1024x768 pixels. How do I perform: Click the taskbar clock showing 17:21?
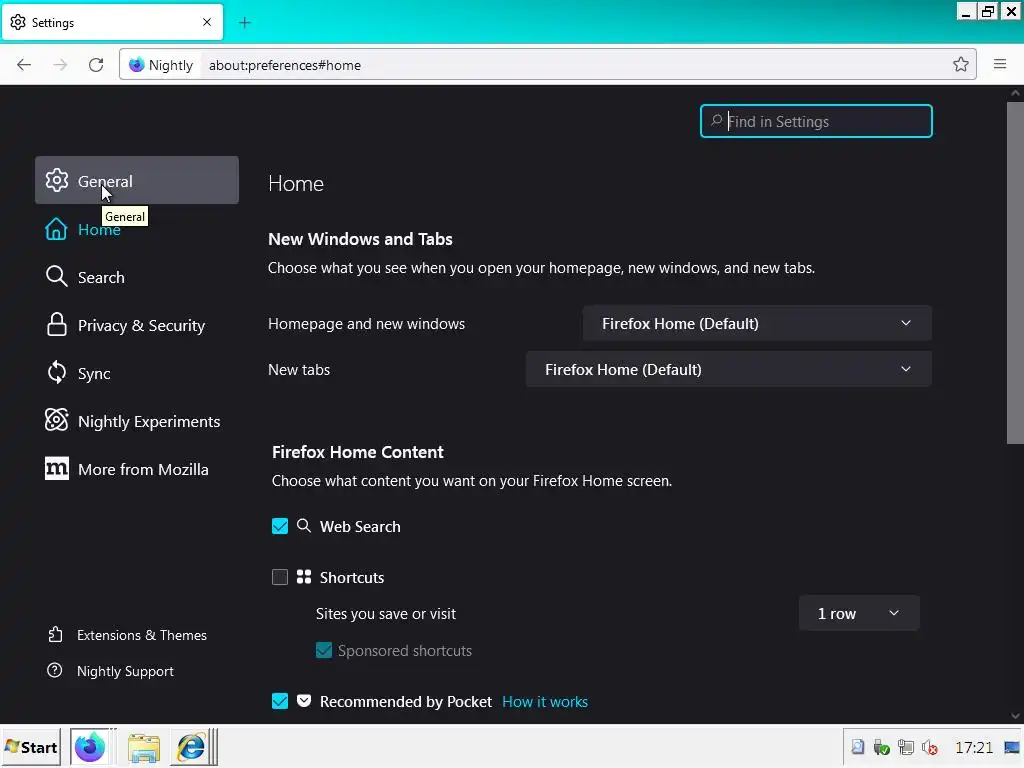[x=974, y=747]
